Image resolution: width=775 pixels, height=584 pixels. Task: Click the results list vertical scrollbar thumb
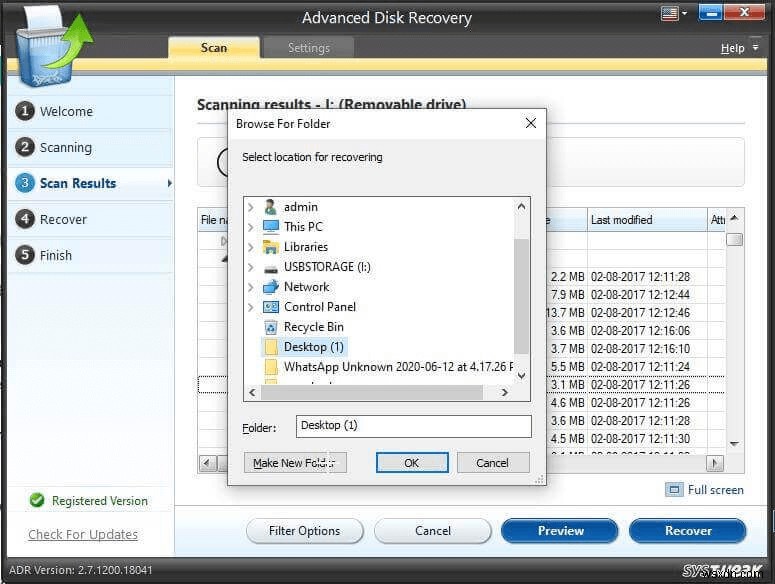click(734, 240)
